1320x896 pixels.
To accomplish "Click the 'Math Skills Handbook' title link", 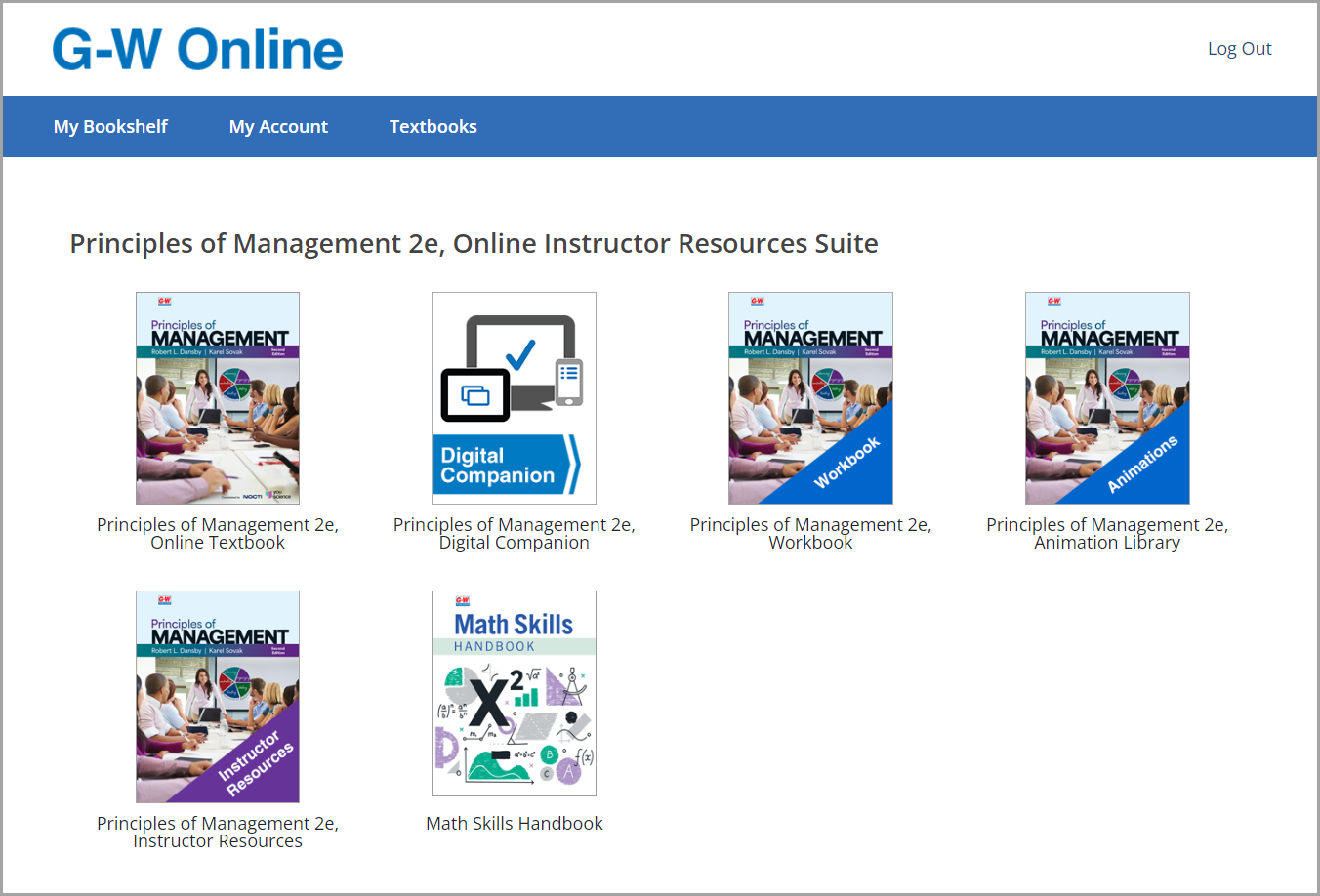I will [515, 824].
